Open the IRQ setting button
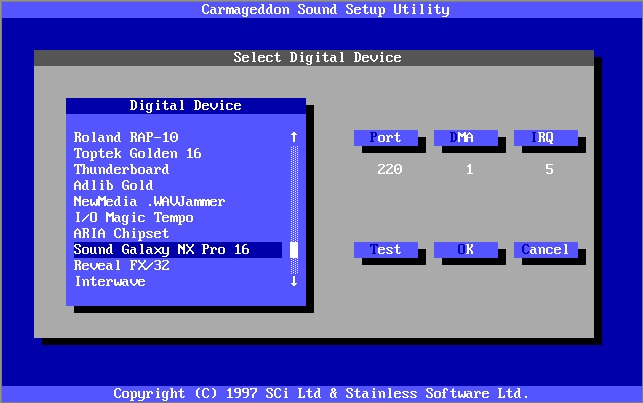The height and width of the screenshot is (403, 643). click(x=546, y=138)
